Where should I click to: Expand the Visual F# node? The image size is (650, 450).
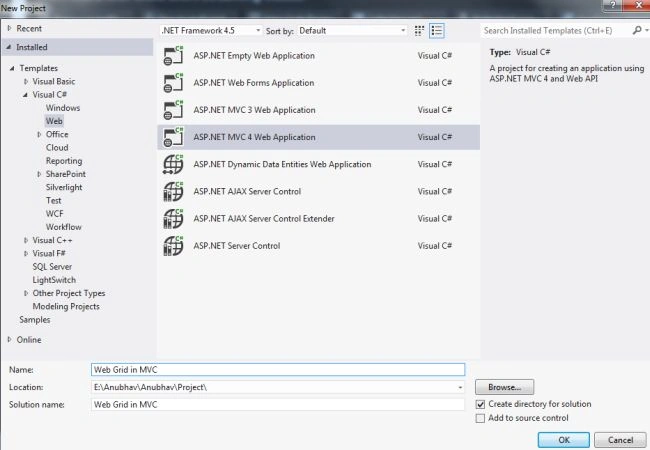coord(26,254)
